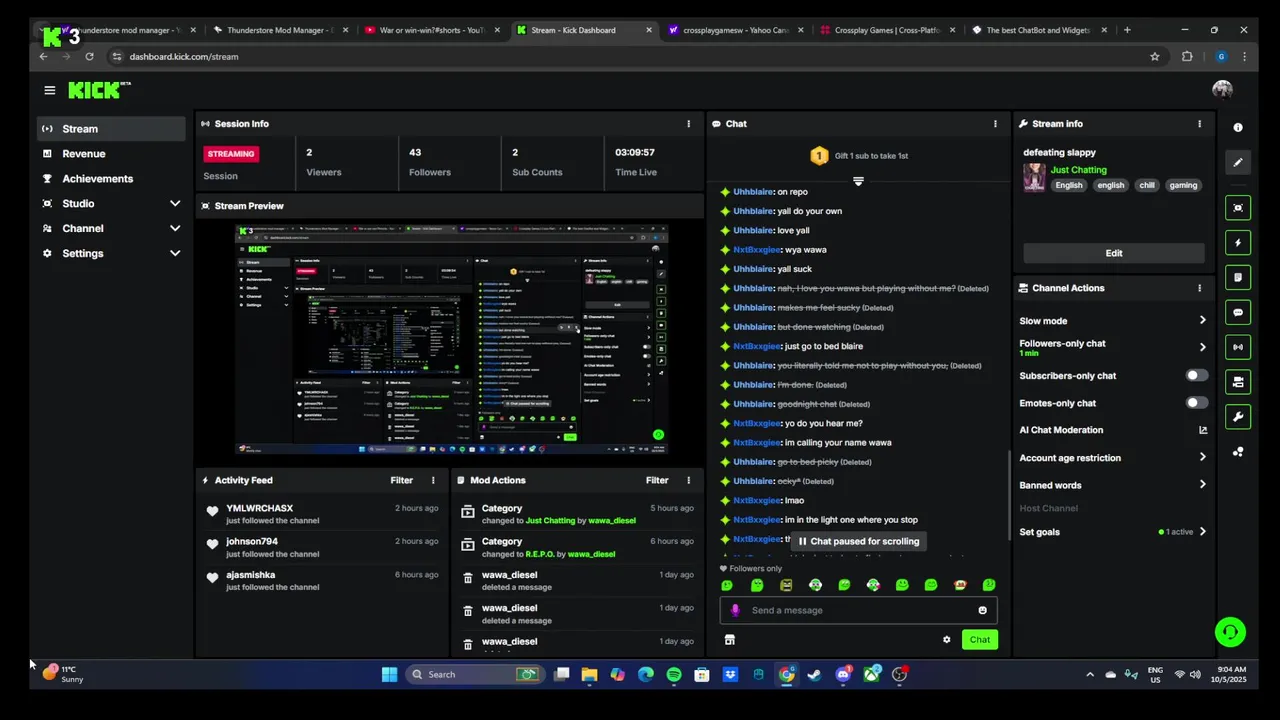Open Revenue in the left navigation
The height and width of the screenshot is (720, 1280).
pos(111,154)
